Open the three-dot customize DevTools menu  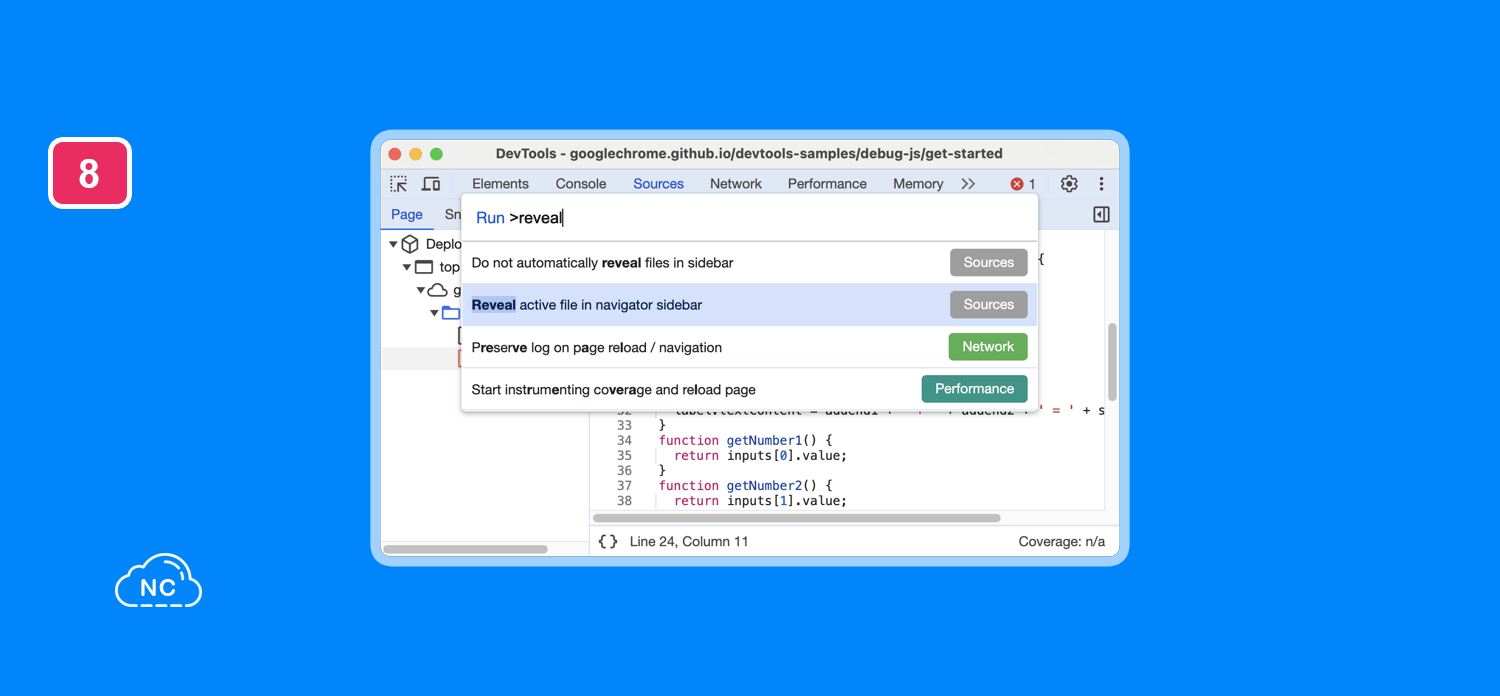1101,184
